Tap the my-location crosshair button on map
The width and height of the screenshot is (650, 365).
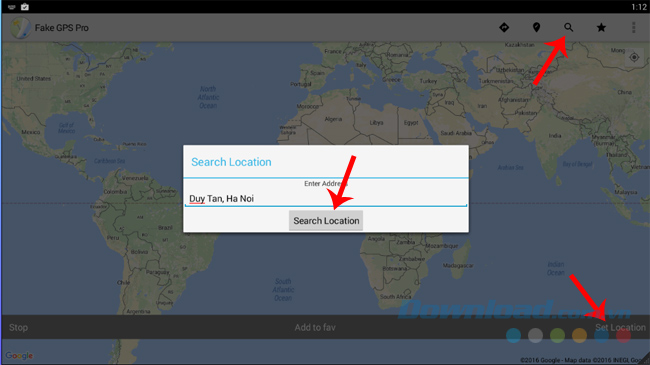click(x=634, y=57)
